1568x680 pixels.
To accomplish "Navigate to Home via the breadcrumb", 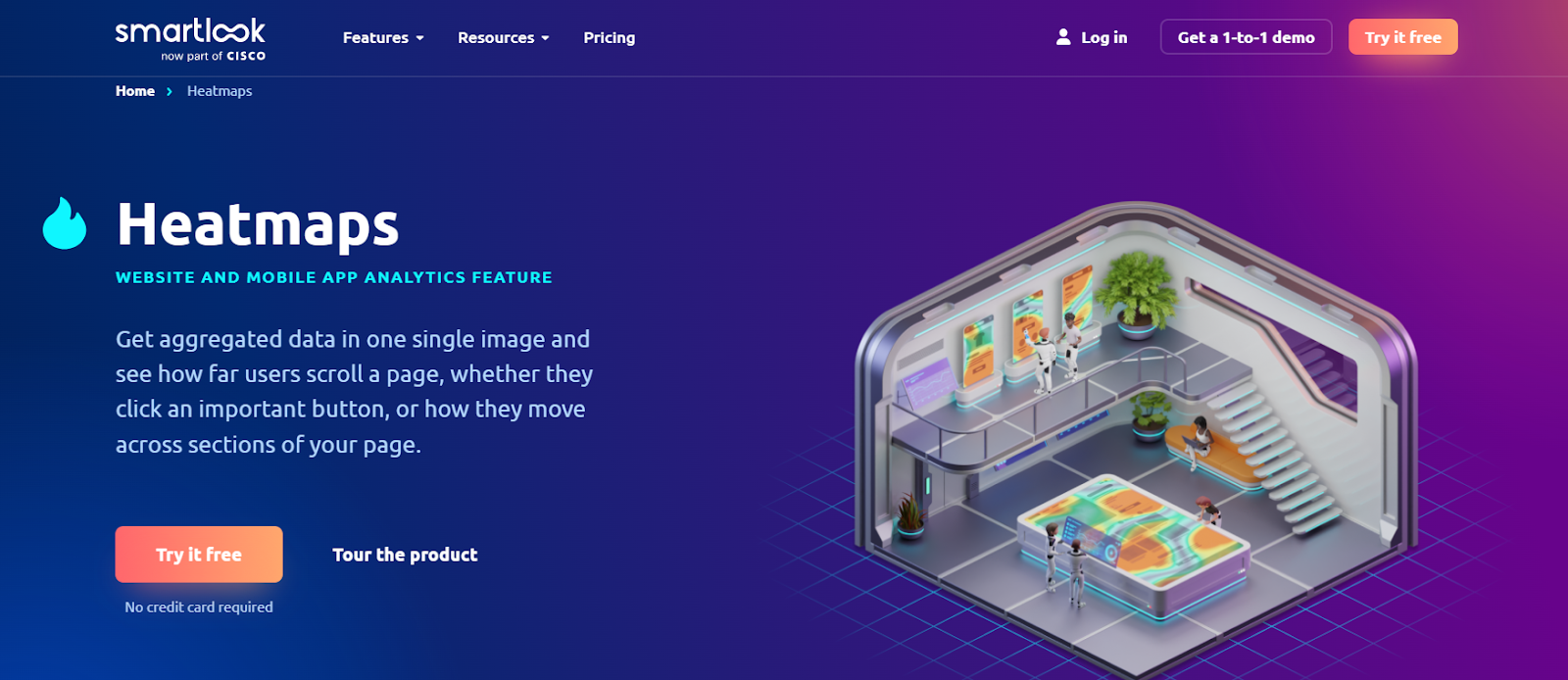I will [x=135, y=91].
